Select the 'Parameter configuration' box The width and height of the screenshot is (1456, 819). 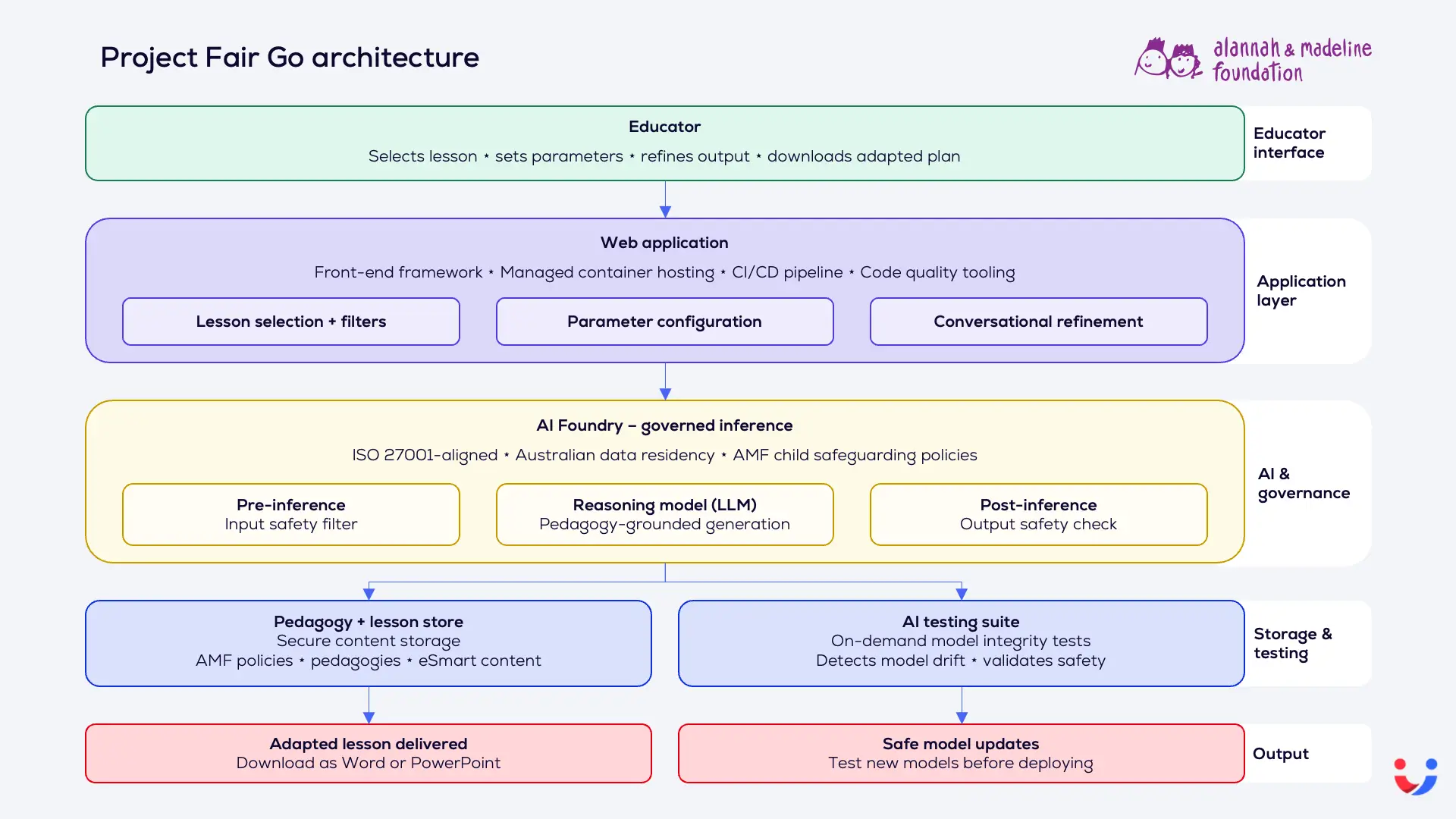tap(664, 322)
